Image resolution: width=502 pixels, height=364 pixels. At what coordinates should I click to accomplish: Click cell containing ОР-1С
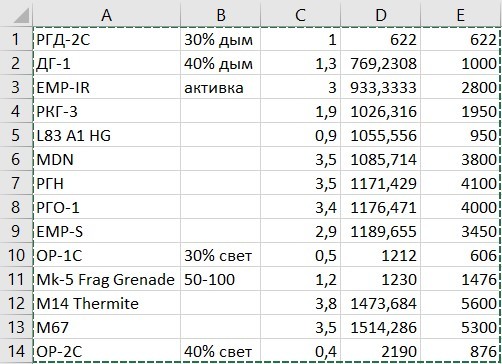tap(107, 255)
